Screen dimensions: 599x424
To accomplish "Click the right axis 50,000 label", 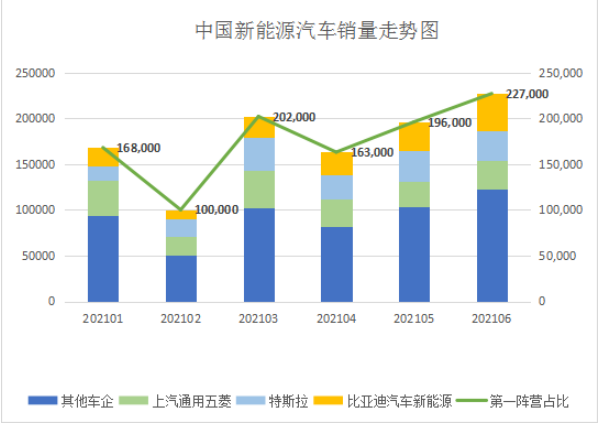I will tap(557, 256).
